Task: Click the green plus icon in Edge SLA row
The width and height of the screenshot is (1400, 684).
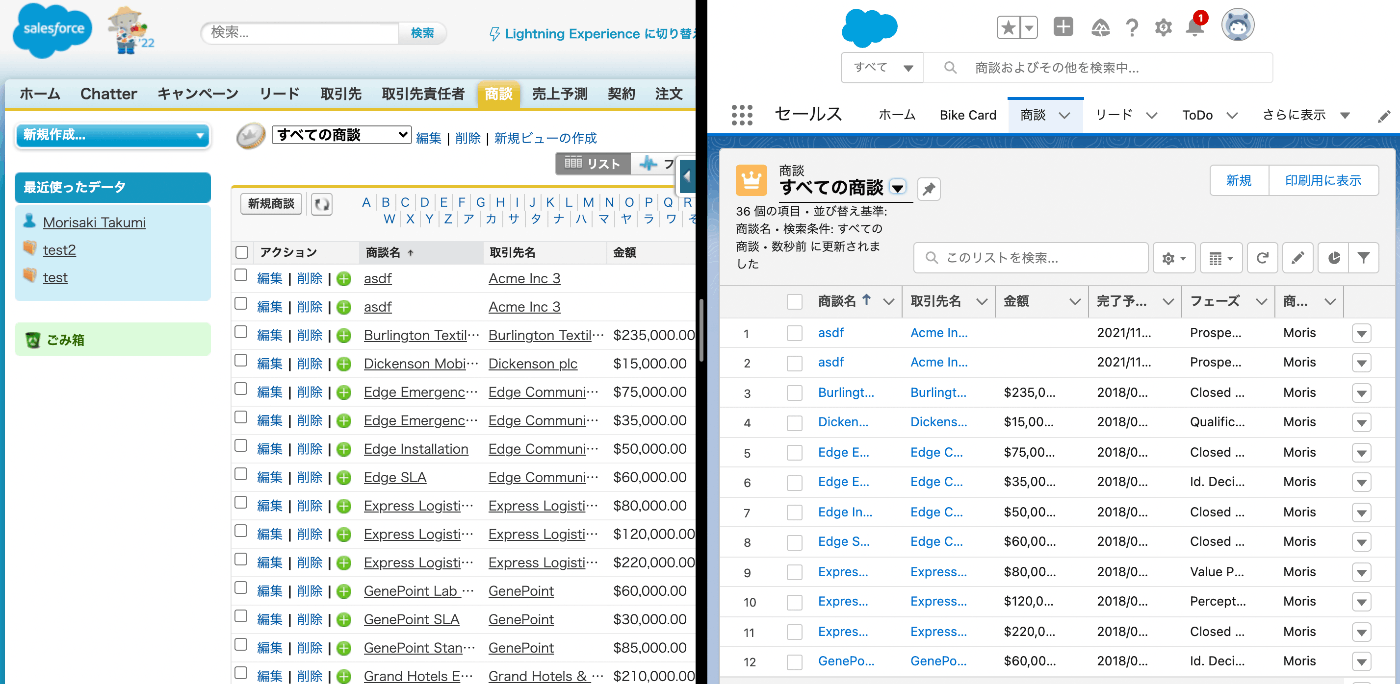Action: point(344,478)
